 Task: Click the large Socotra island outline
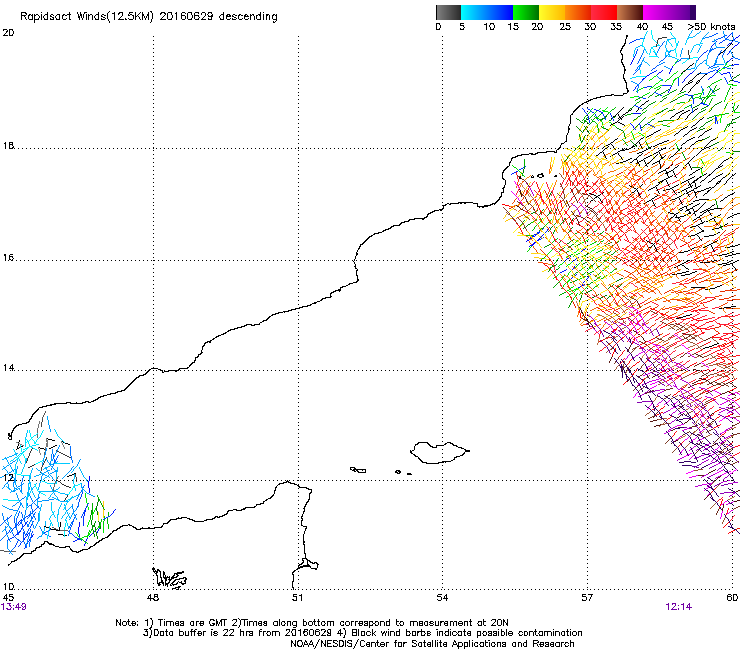(439, 453)
